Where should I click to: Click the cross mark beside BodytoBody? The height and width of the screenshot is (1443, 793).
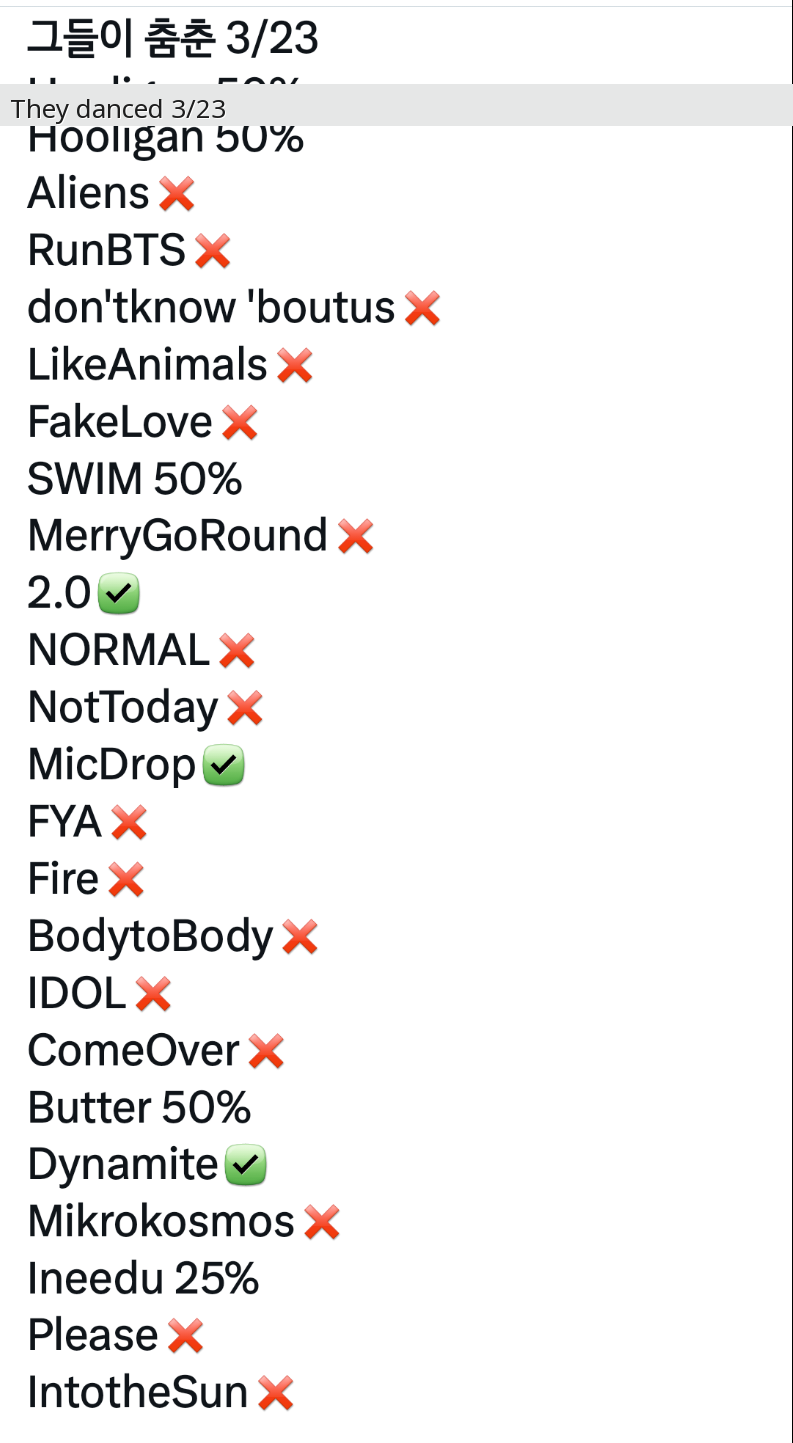coord(300,938)
